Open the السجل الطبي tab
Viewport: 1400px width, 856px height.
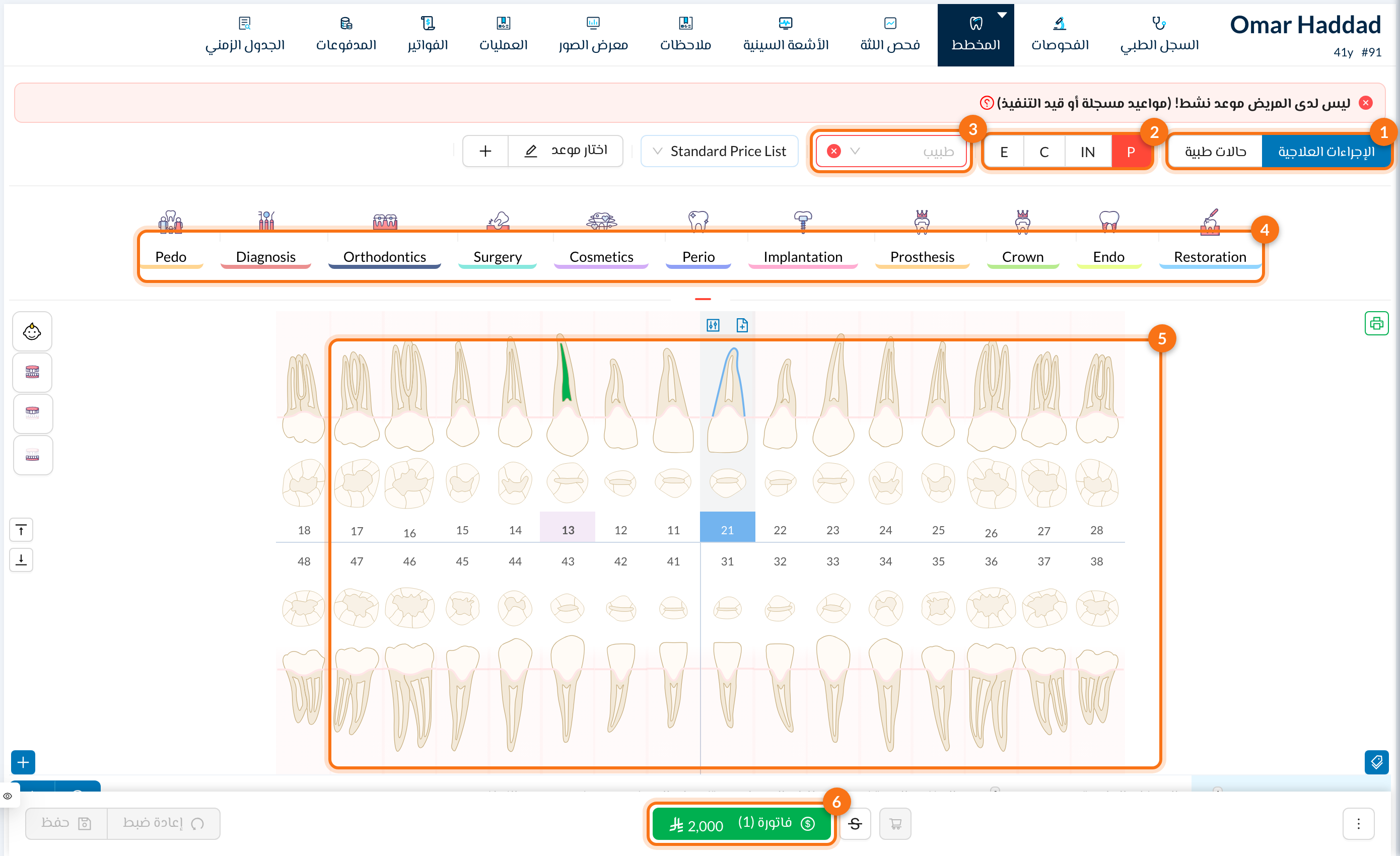(x=1159, y=35)
